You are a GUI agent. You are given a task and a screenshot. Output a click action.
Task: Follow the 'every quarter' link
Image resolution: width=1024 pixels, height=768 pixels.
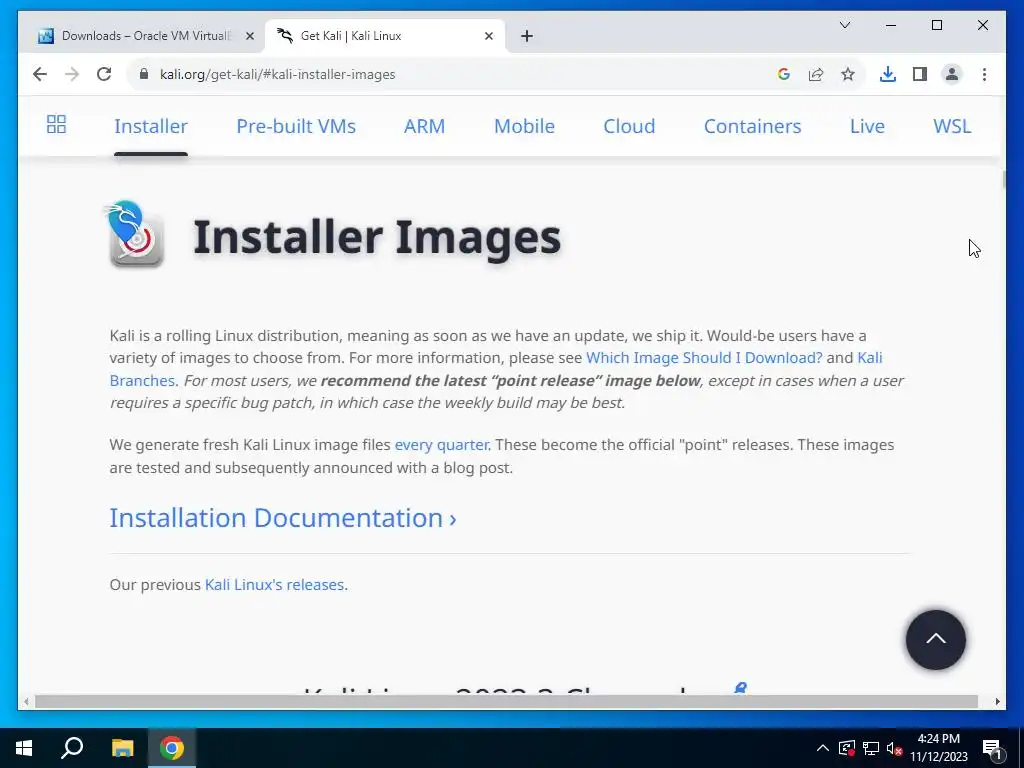(x=441, y=445)
